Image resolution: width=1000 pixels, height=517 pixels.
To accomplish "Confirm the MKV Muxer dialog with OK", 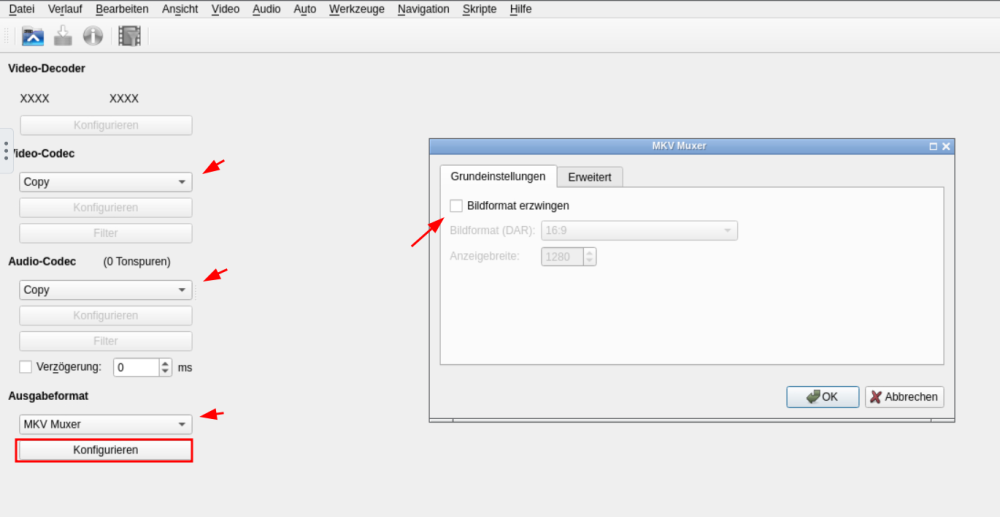I will [x=823, y=397].
